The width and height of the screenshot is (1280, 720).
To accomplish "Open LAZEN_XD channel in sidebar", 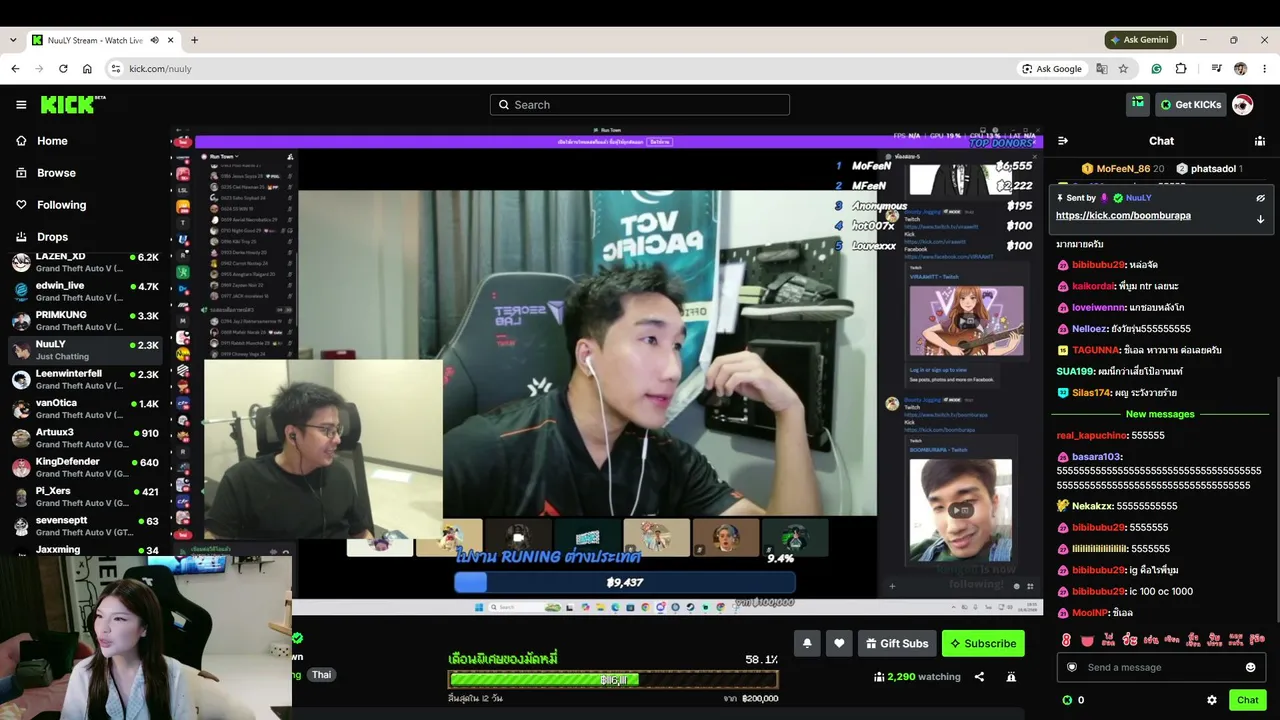I will [x=85, y=262].
